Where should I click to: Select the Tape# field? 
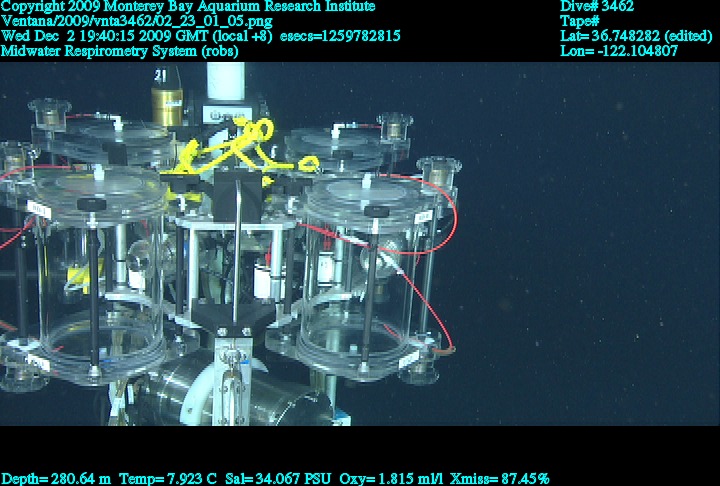[x=580, y=21]
